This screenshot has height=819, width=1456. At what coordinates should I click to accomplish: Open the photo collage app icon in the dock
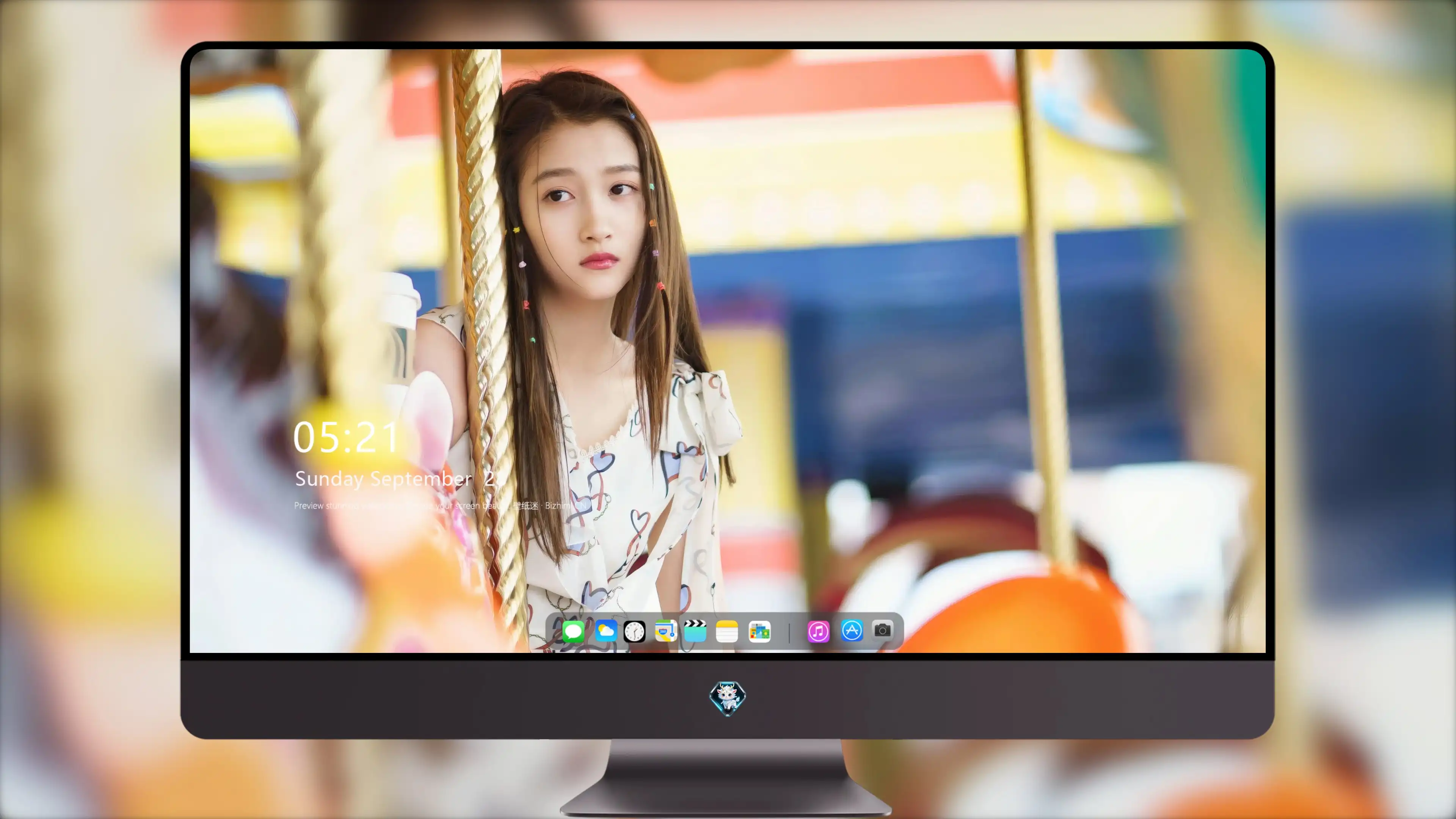pyautogui.click(x=759, y=631)
